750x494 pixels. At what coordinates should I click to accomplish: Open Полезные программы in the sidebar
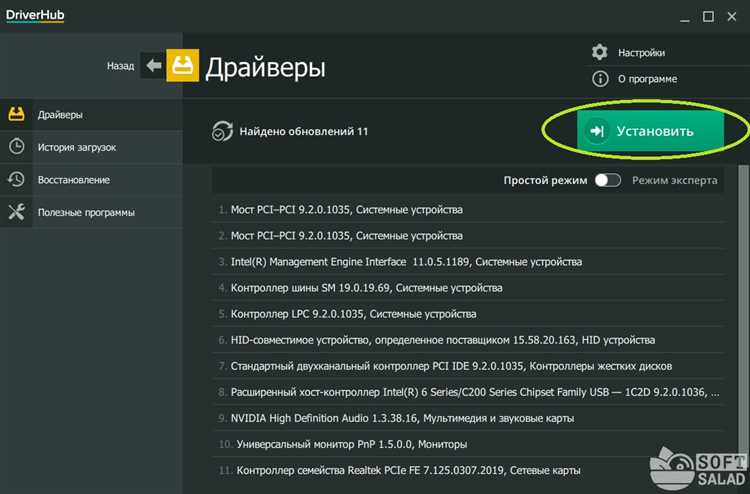[91, 212]
